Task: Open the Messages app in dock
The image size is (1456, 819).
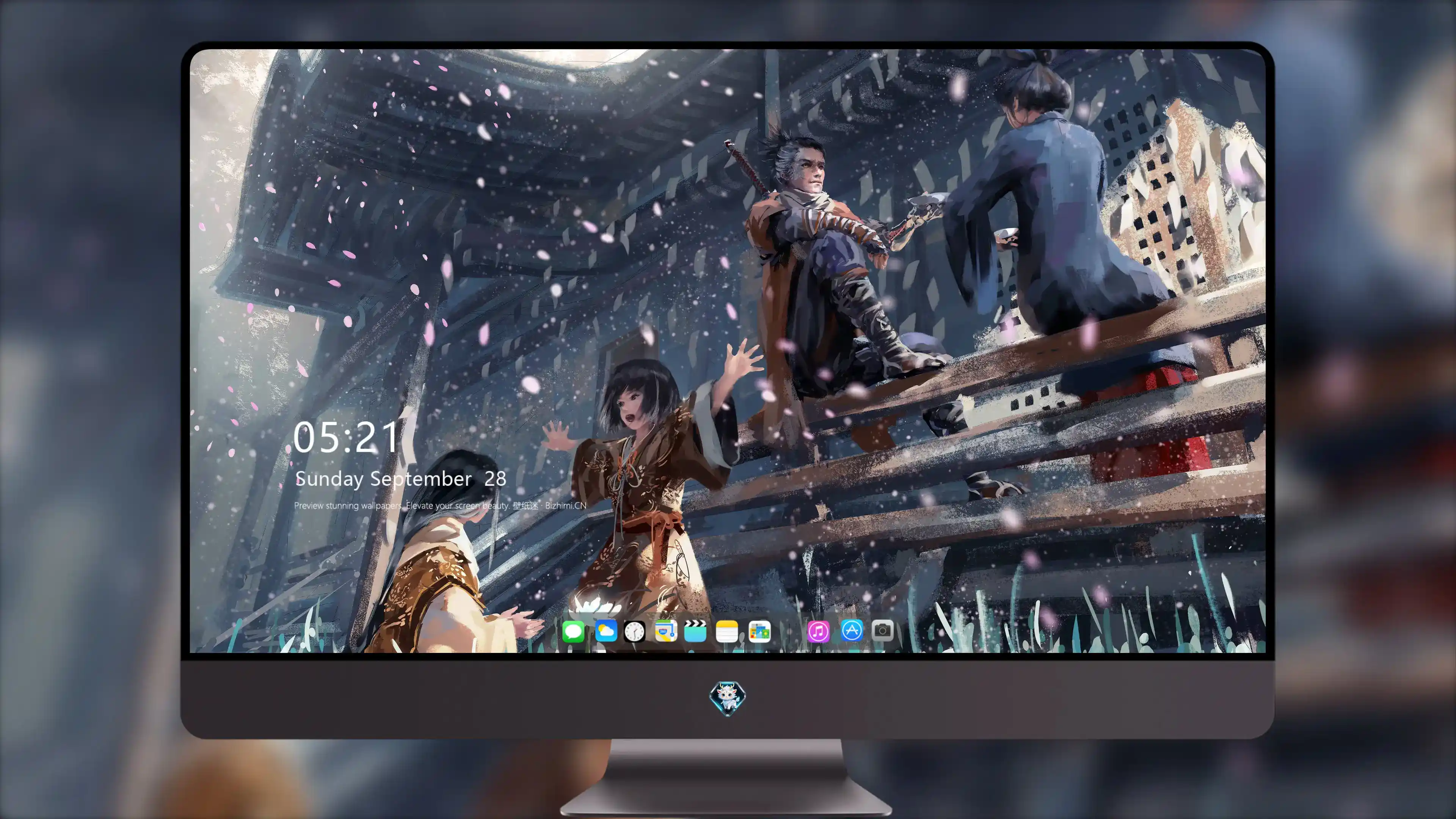Action: point(573,631)
